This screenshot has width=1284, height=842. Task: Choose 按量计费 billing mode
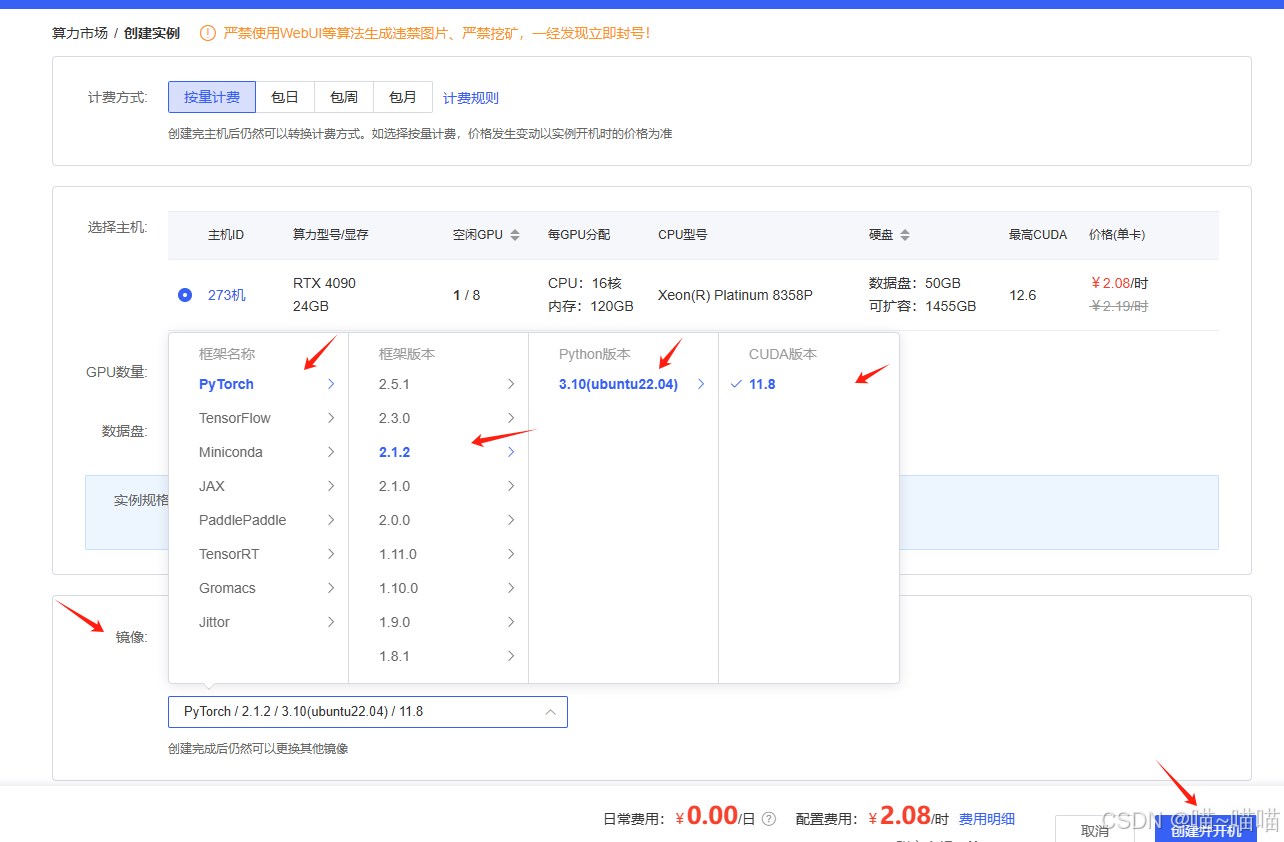pos(212,97)
